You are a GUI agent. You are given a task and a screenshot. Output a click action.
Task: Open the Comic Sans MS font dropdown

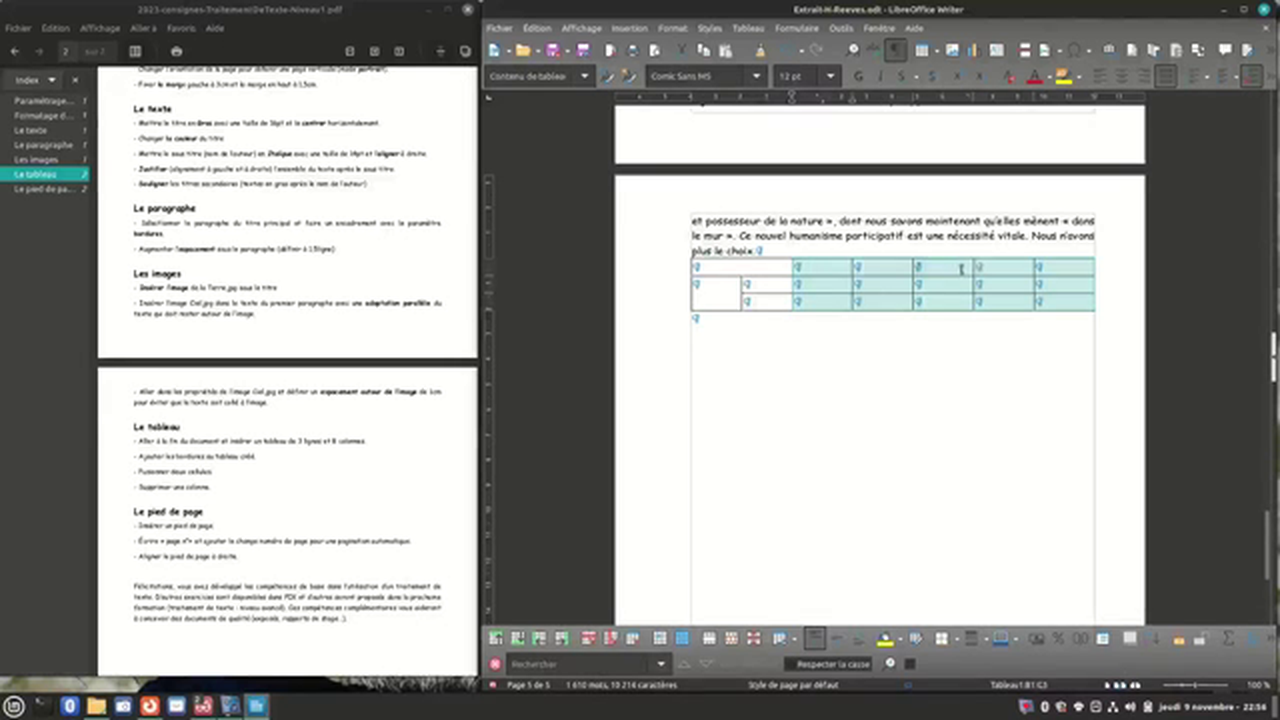point(756,76)
